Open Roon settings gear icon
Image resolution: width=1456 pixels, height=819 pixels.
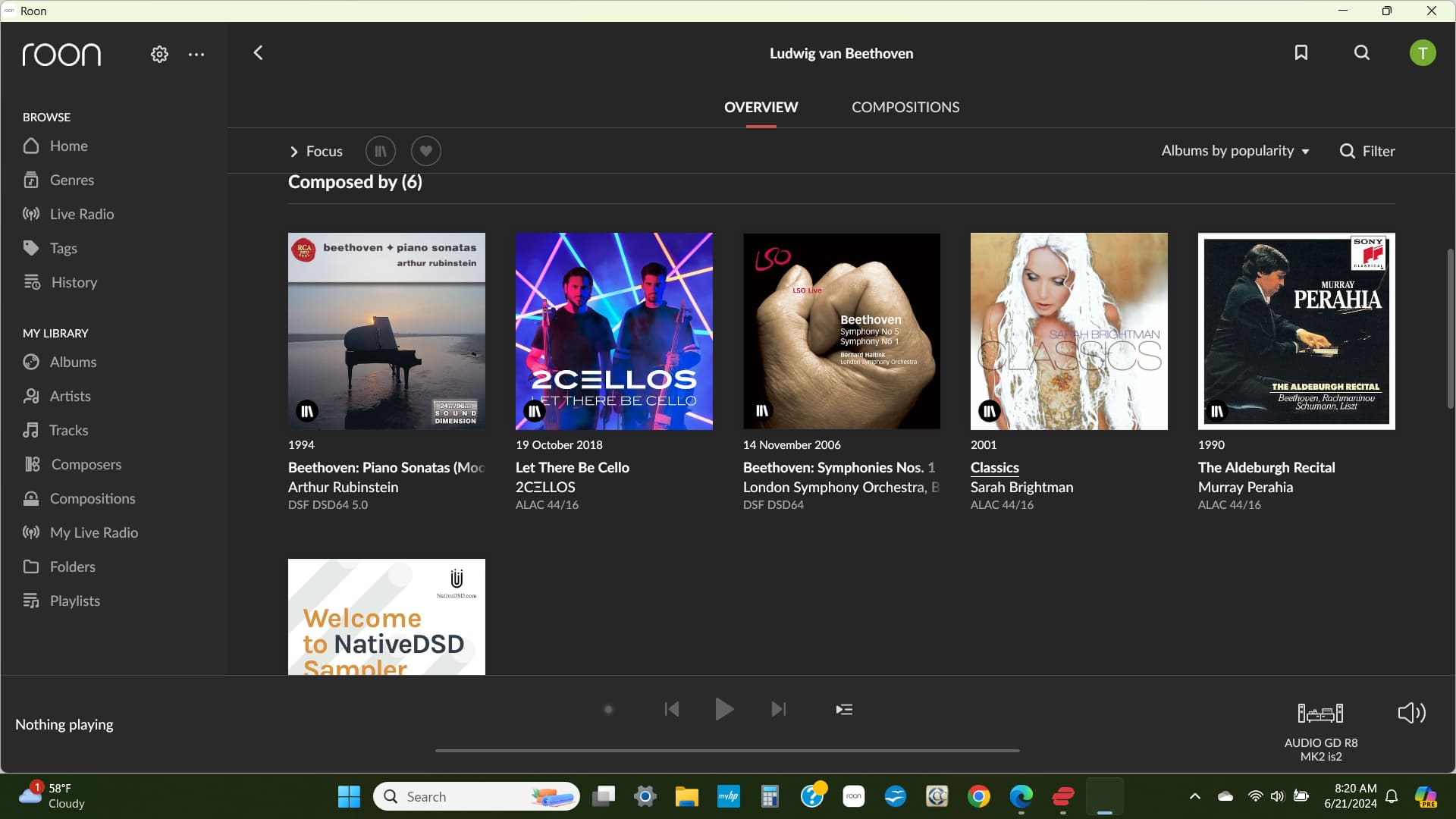(x=159, y=55)
